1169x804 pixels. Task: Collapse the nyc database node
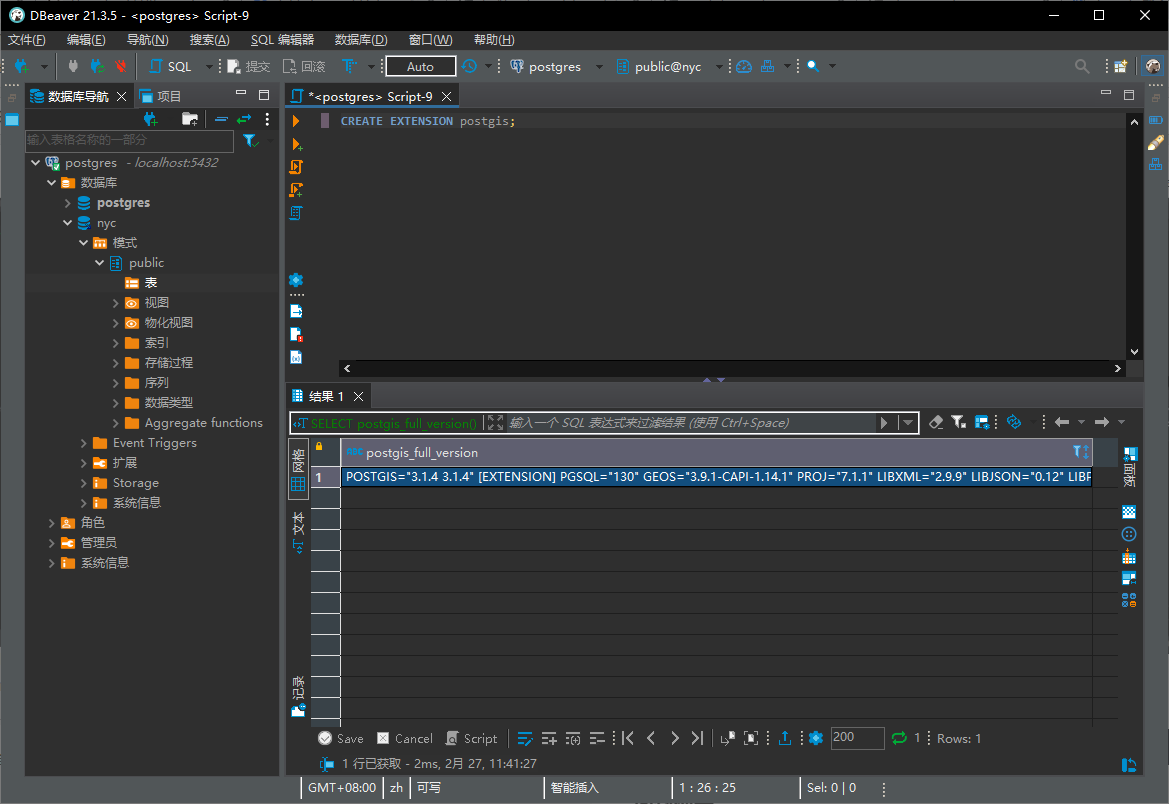tap(68, 222)
